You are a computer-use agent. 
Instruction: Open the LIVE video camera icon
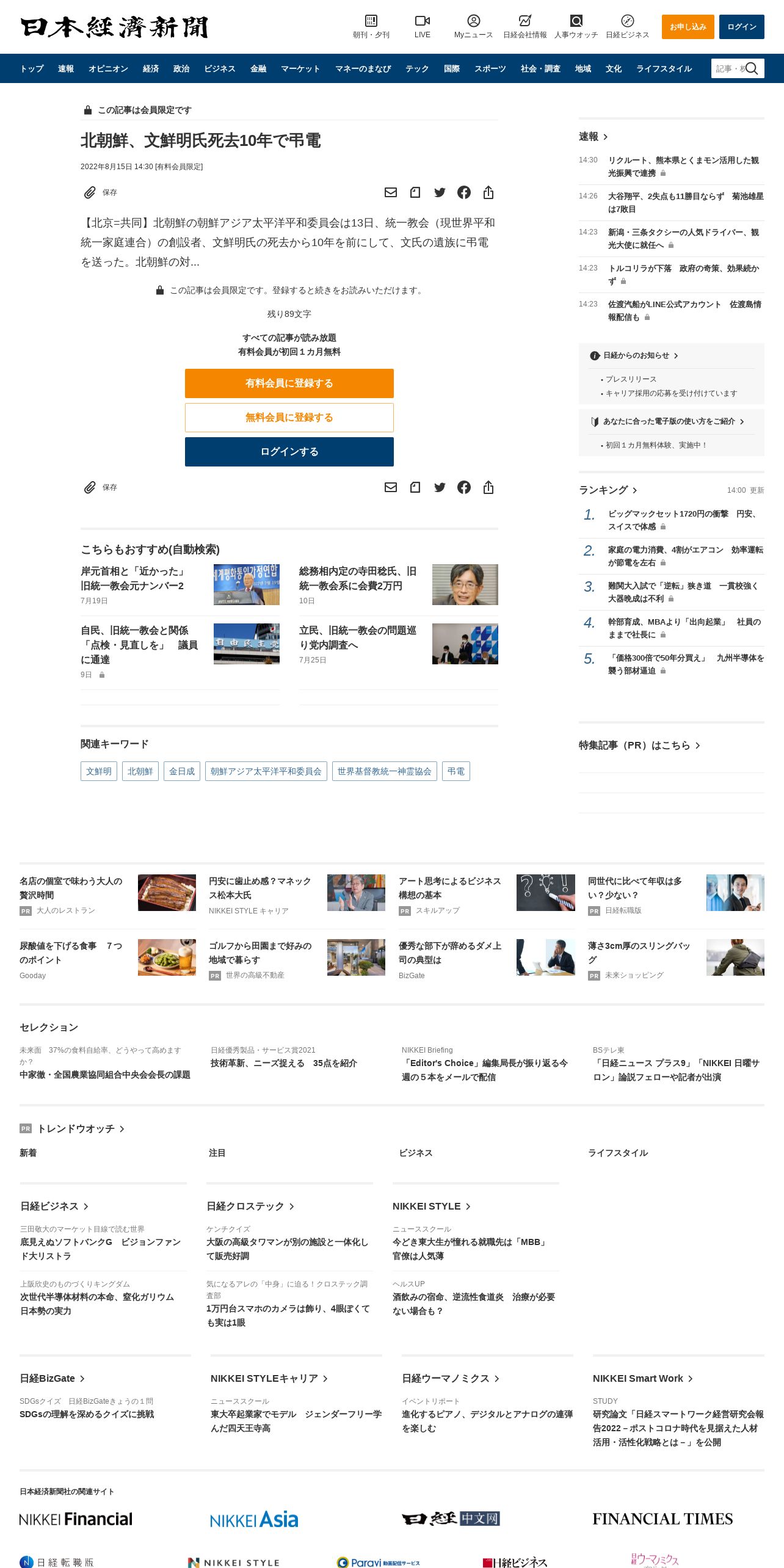(422, 21)
